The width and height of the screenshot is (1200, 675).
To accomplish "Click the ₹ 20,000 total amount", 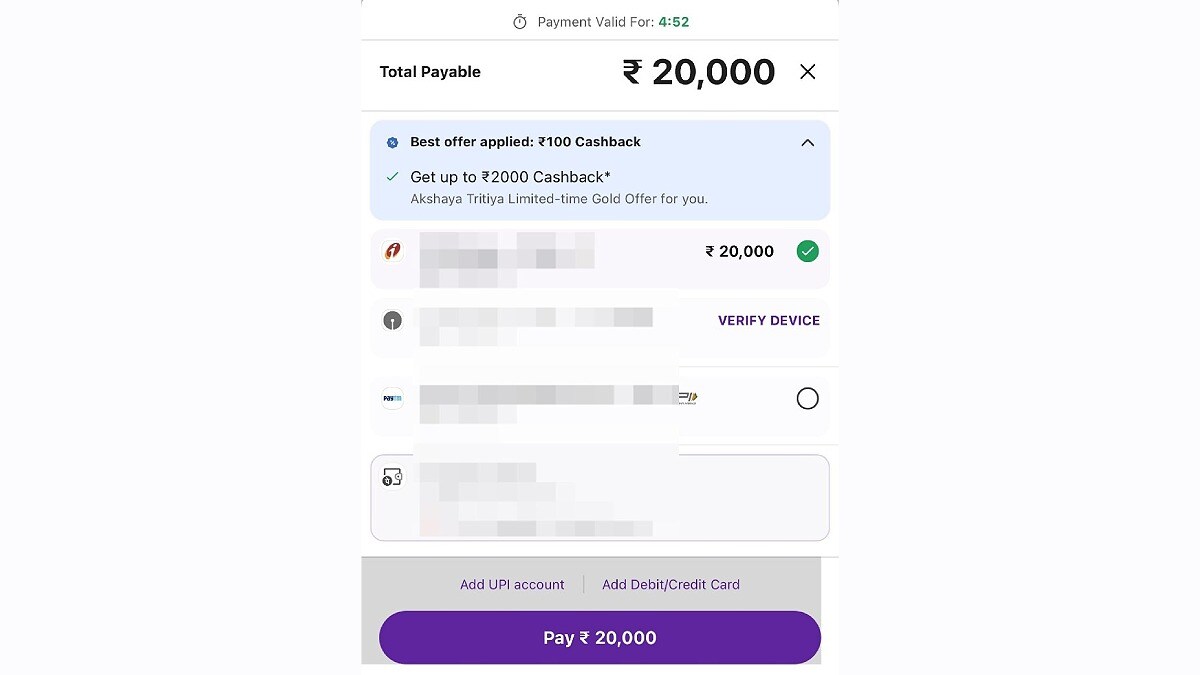I will (x=698, y=72).
